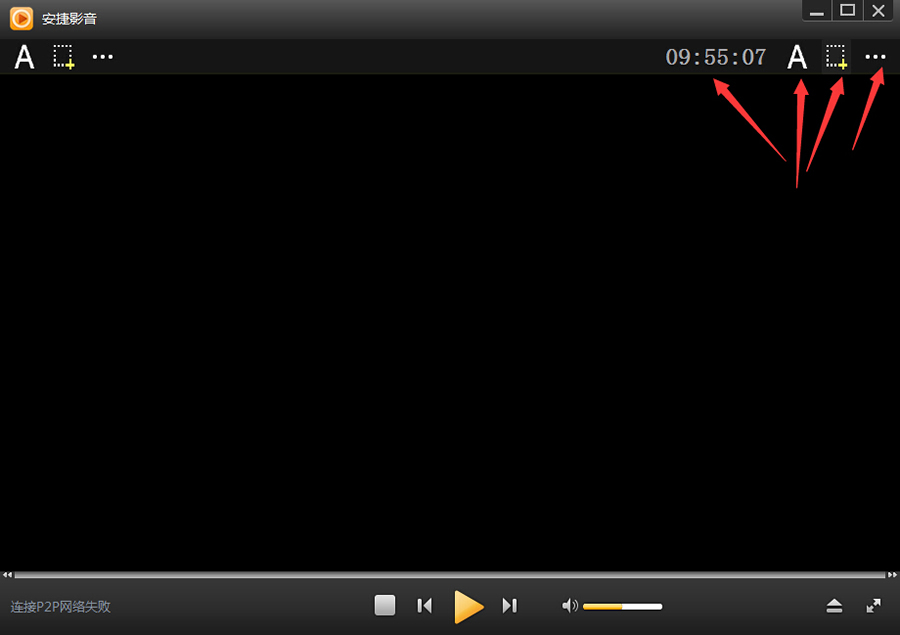Skip to the previous track
The width and height of the screenshot is (900, 635).
point(425,605)
